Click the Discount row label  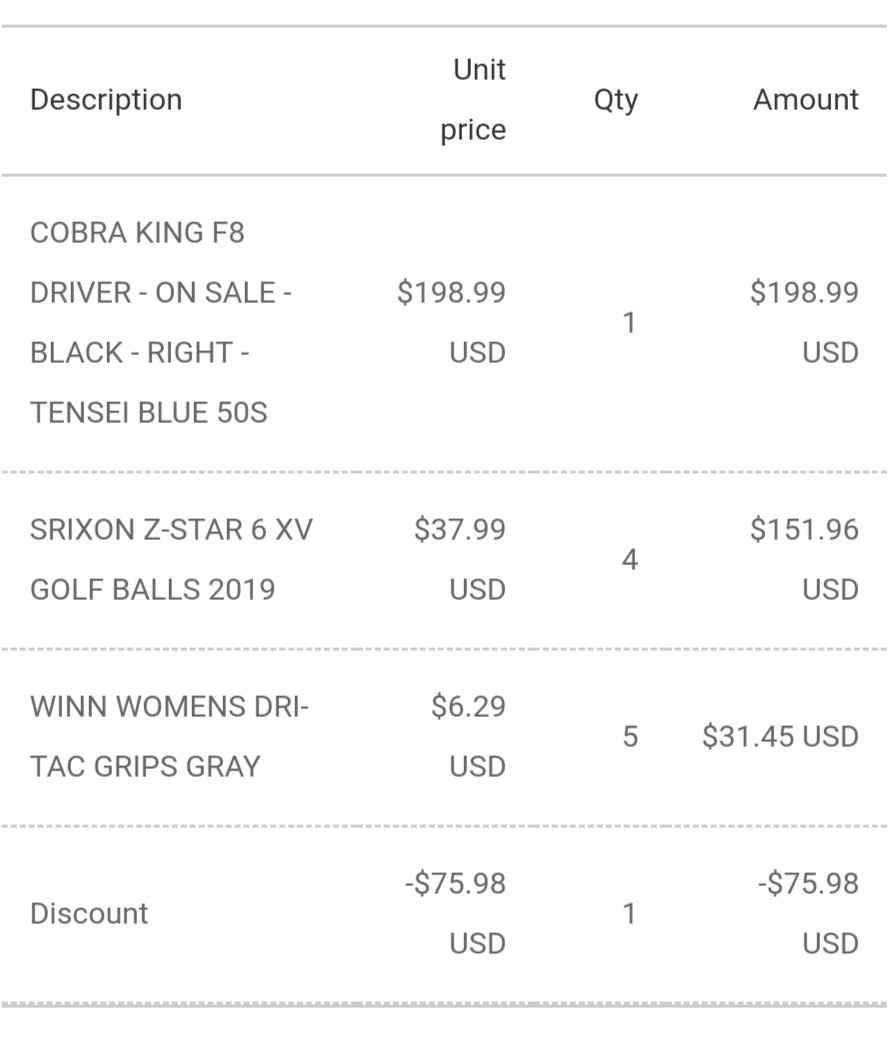pyautogui.click(x=89, y=914)
